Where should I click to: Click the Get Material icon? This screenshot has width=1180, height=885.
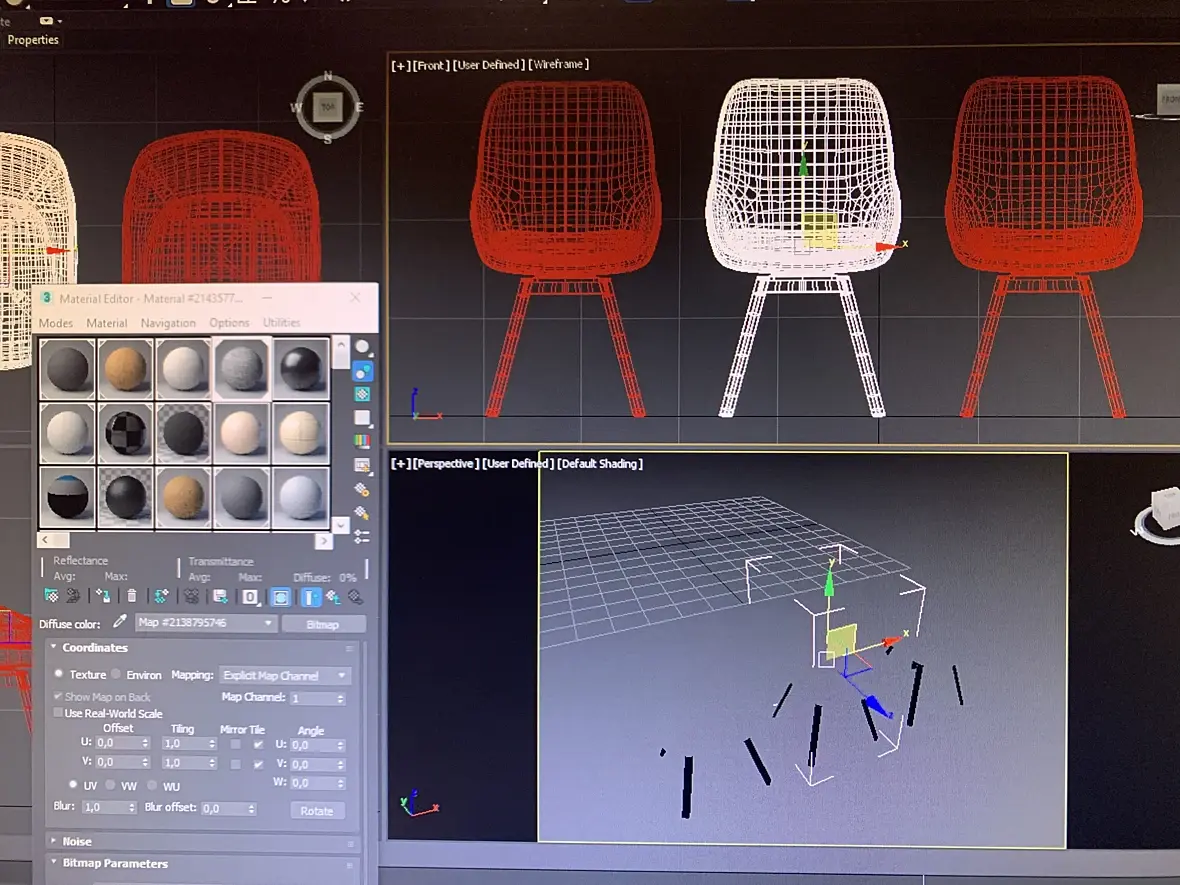(51, 596)
